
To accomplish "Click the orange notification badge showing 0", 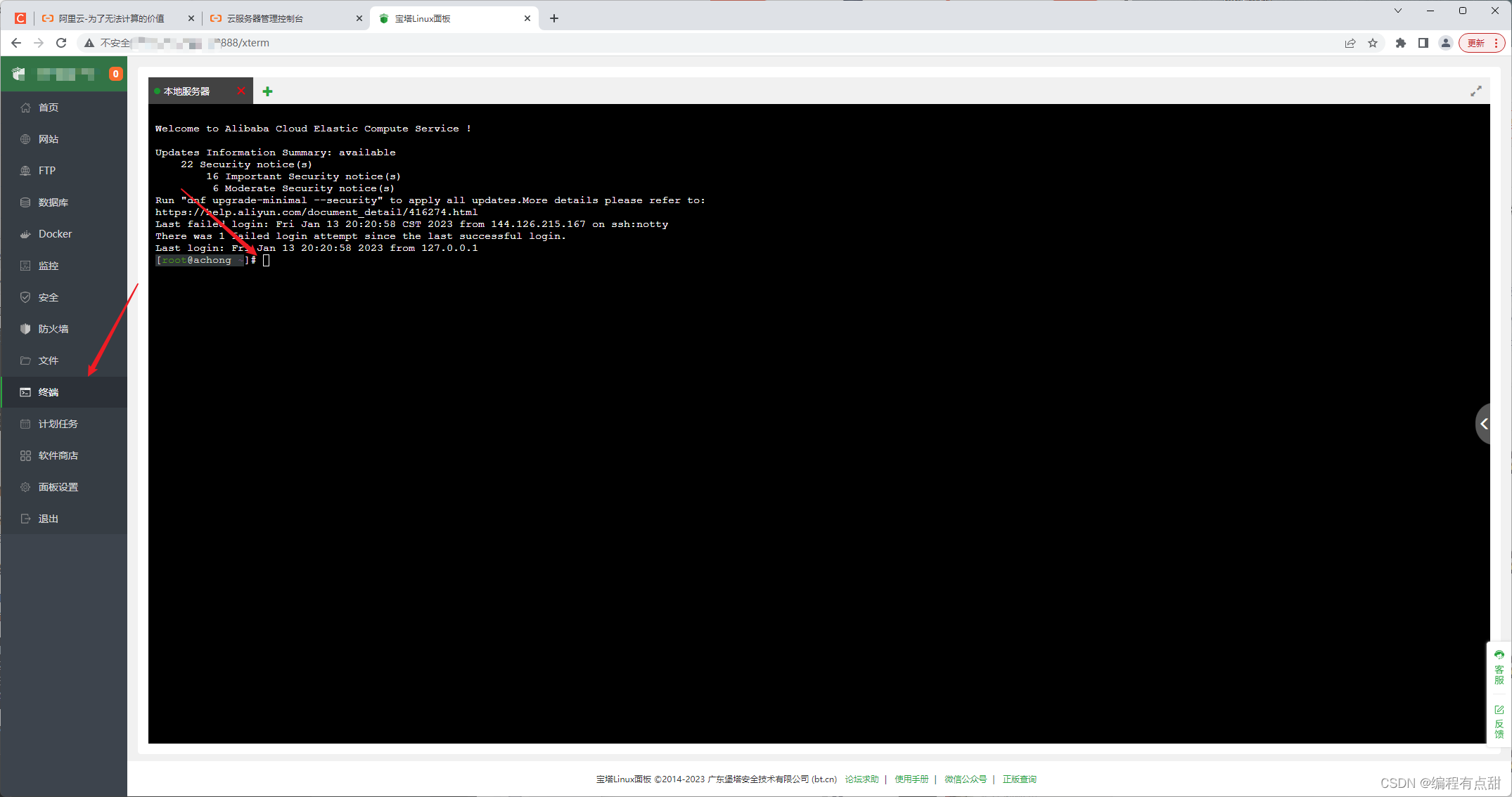I will [116, 74].
